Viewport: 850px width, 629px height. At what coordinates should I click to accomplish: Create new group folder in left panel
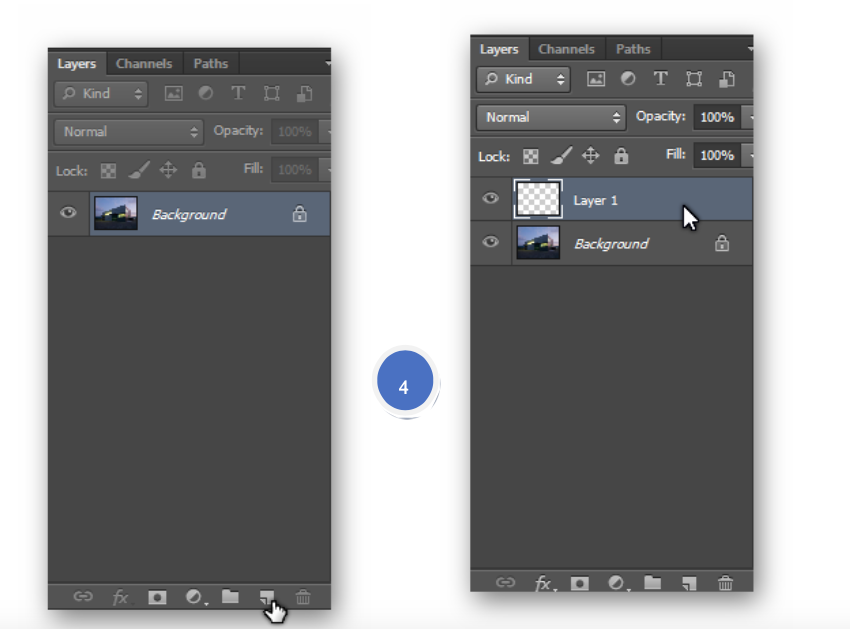coord(230,597)
